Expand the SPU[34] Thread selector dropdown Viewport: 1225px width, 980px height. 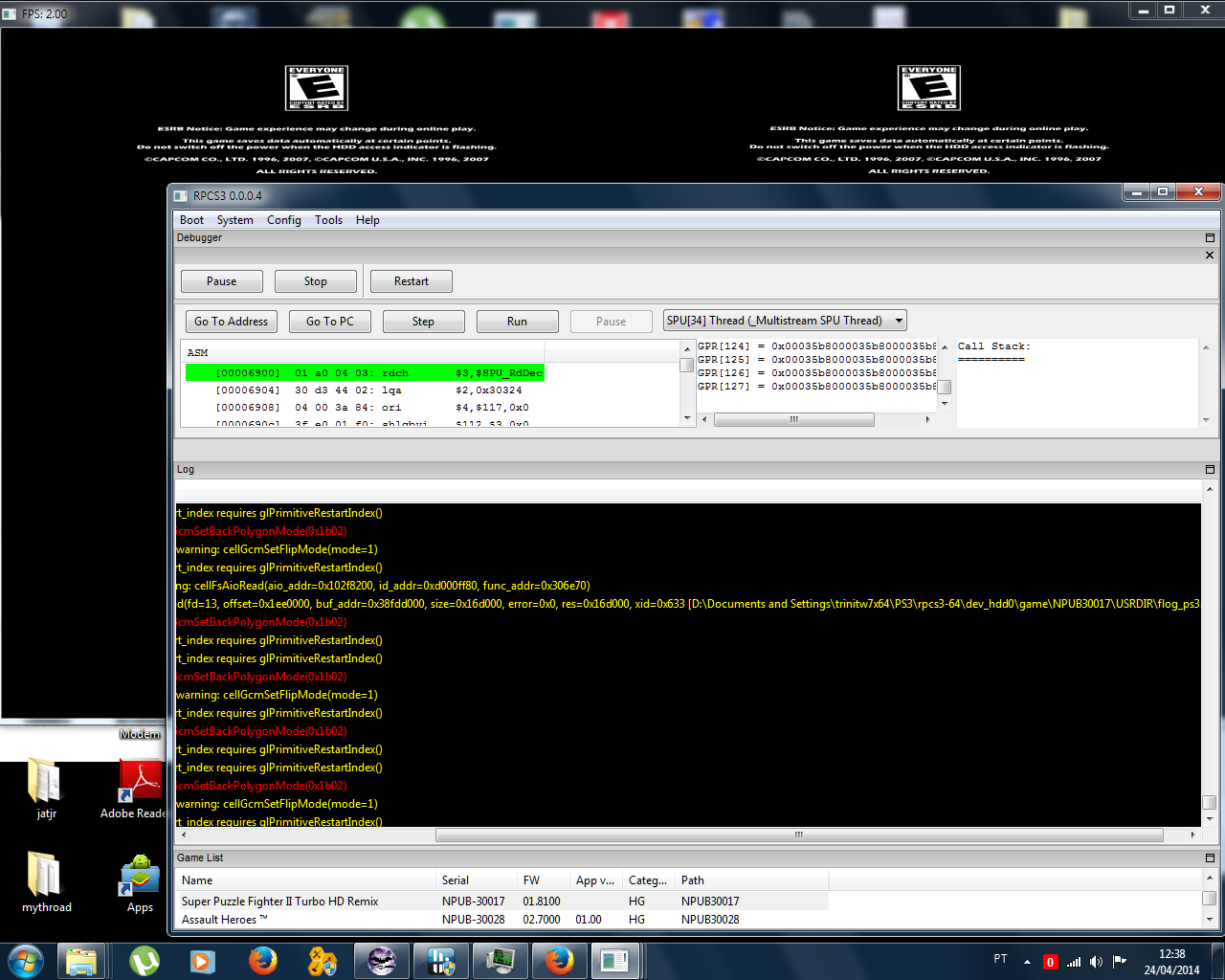[x=899, y=321]
